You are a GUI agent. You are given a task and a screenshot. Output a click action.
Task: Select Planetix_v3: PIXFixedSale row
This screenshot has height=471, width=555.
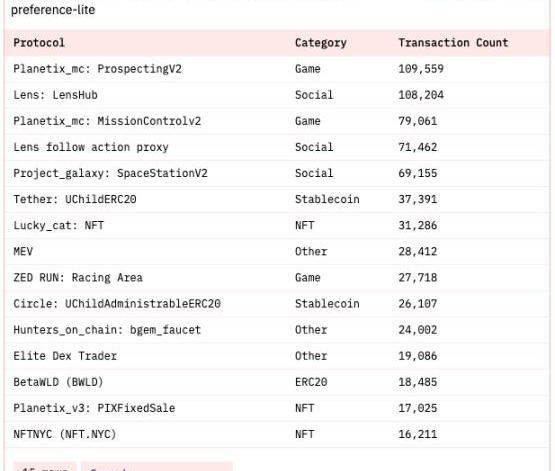pos(278,408)
